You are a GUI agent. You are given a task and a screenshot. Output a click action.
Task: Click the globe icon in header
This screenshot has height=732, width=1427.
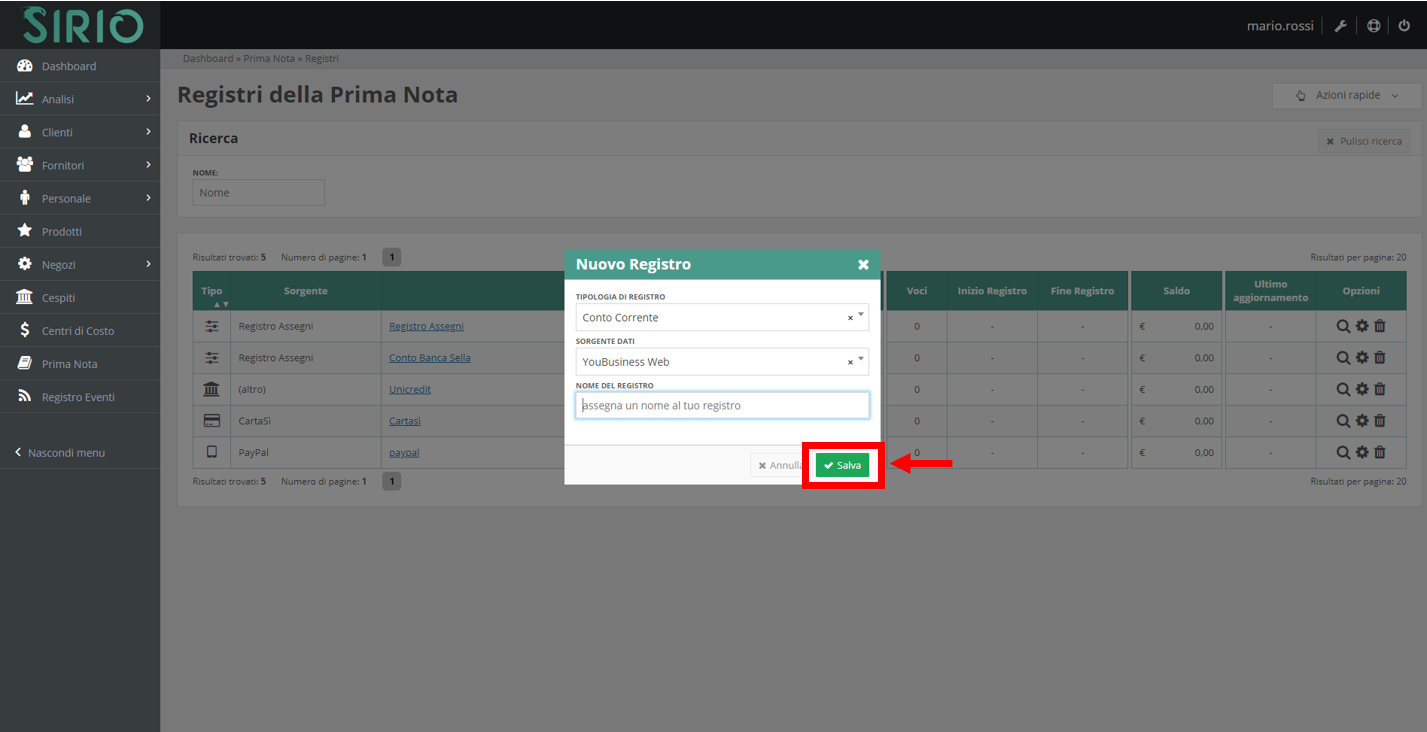point(1373,25)
